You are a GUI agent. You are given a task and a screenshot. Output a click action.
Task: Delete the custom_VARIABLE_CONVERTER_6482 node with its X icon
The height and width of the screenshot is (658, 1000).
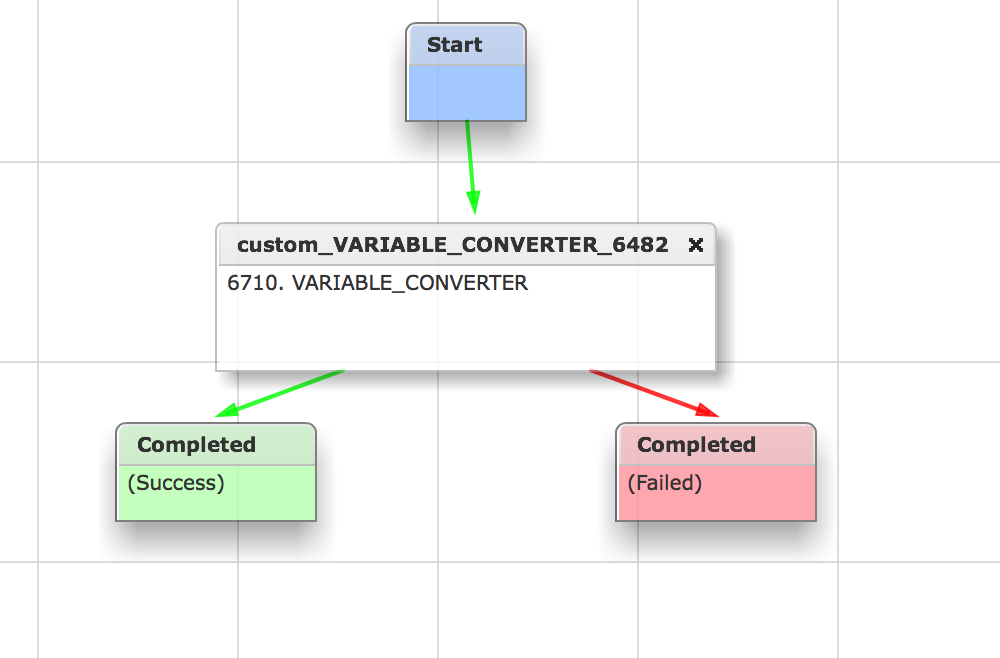point(696,245)
